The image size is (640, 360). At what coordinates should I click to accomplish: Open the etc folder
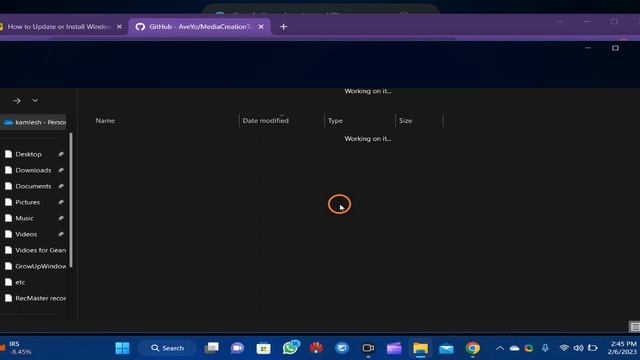tap(20, 282)
